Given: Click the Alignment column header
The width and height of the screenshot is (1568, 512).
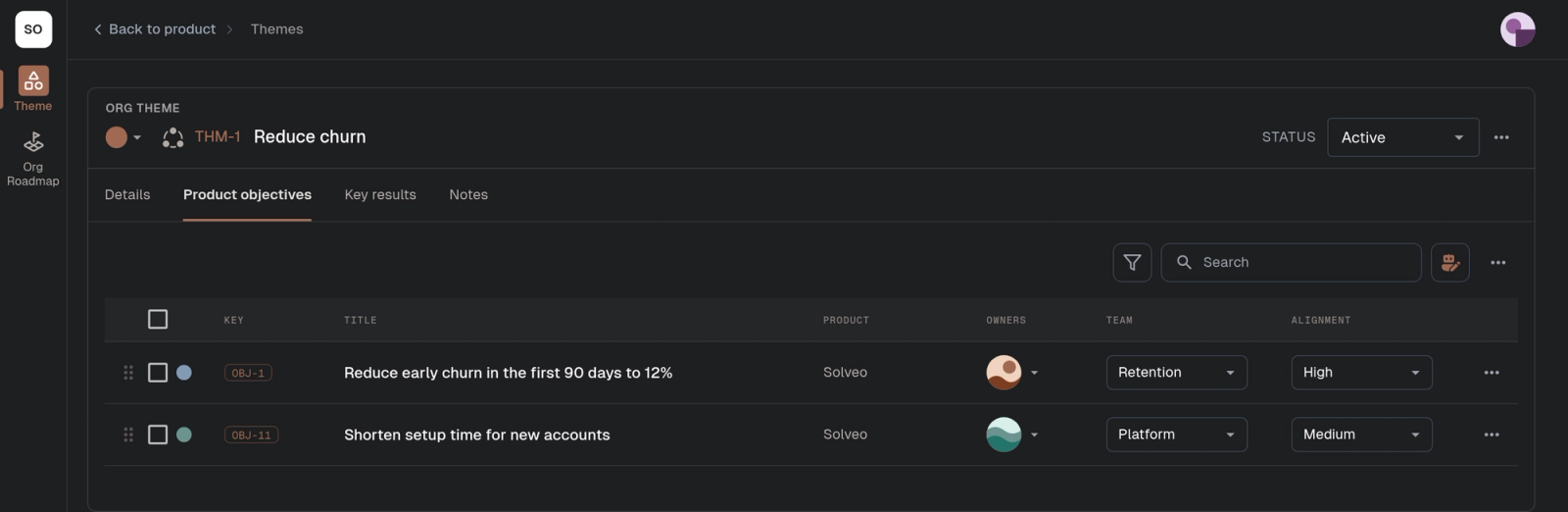Looking at the screenshot, I should (1320, 321).
